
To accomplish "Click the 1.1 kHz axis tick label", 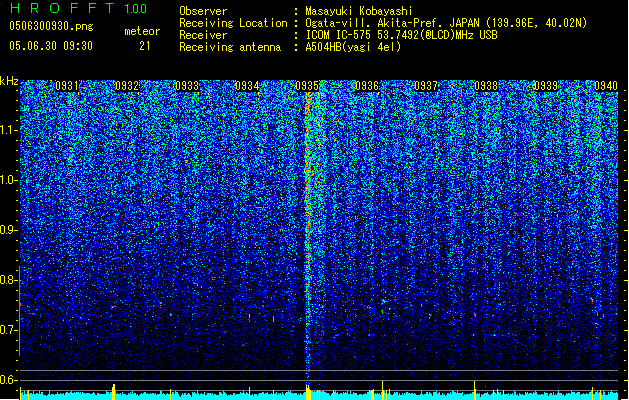I will [9, 130].
